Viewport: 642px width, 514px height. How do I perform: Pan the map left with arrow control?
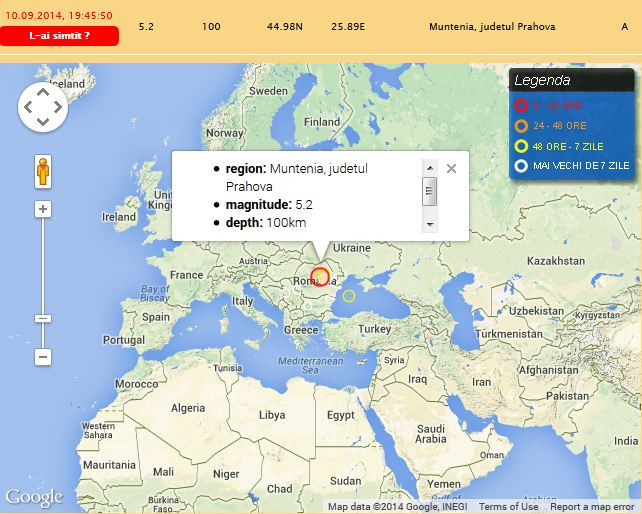point(28,107)
